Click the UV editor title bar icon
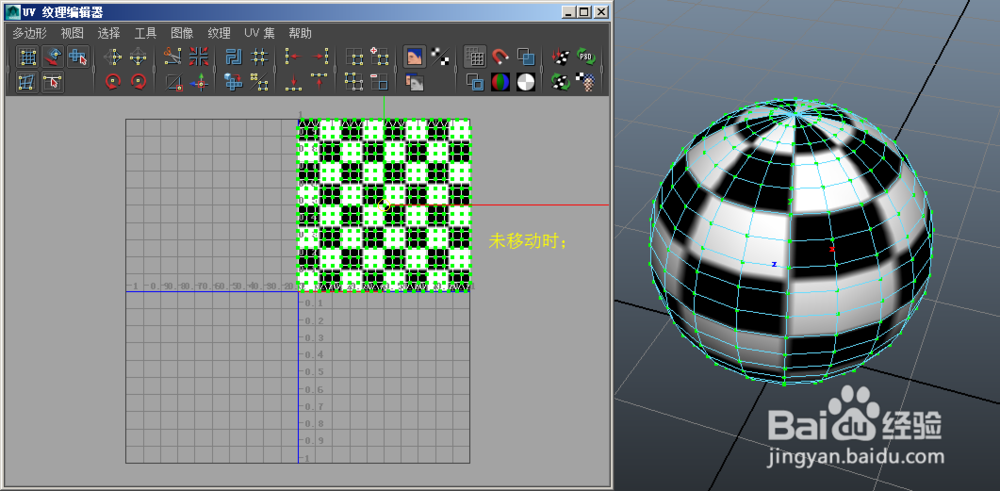Image resolution: width=1000 pixels, height=491 pixels. [13, 12]
